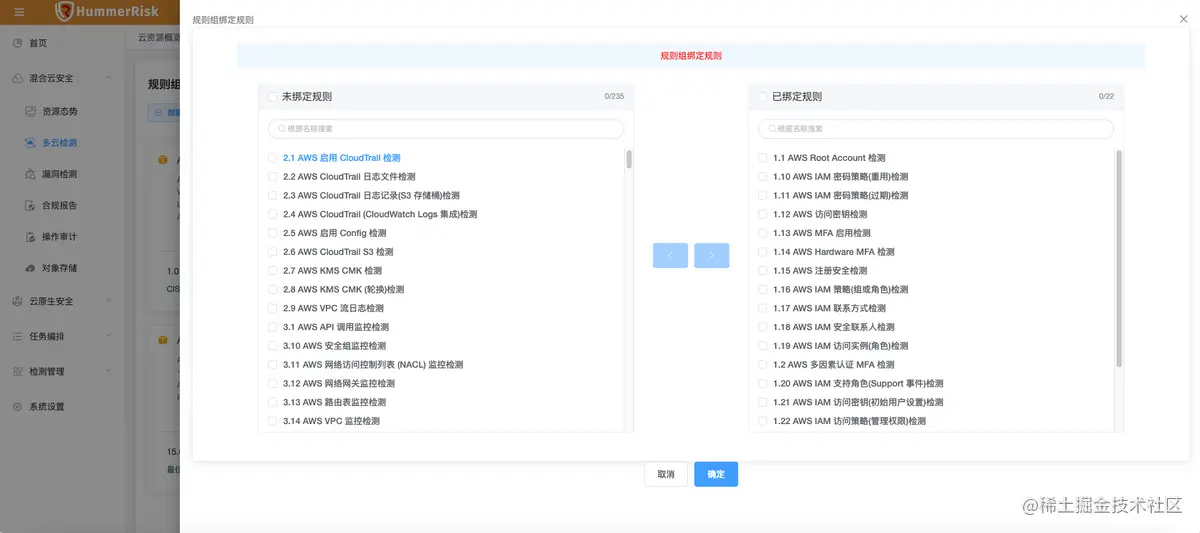
Task: Click the text 3.13 AWS 路由表监控检测
Action: (334, 402)
